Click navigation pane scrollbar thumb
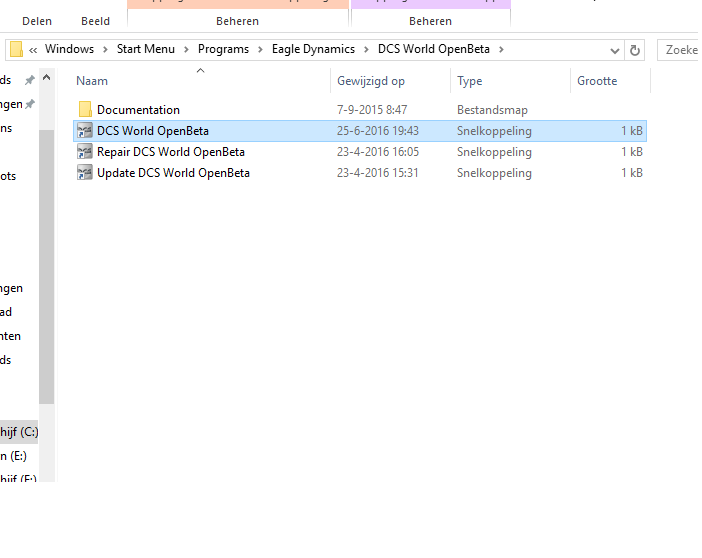 click(x=47, y=267)
